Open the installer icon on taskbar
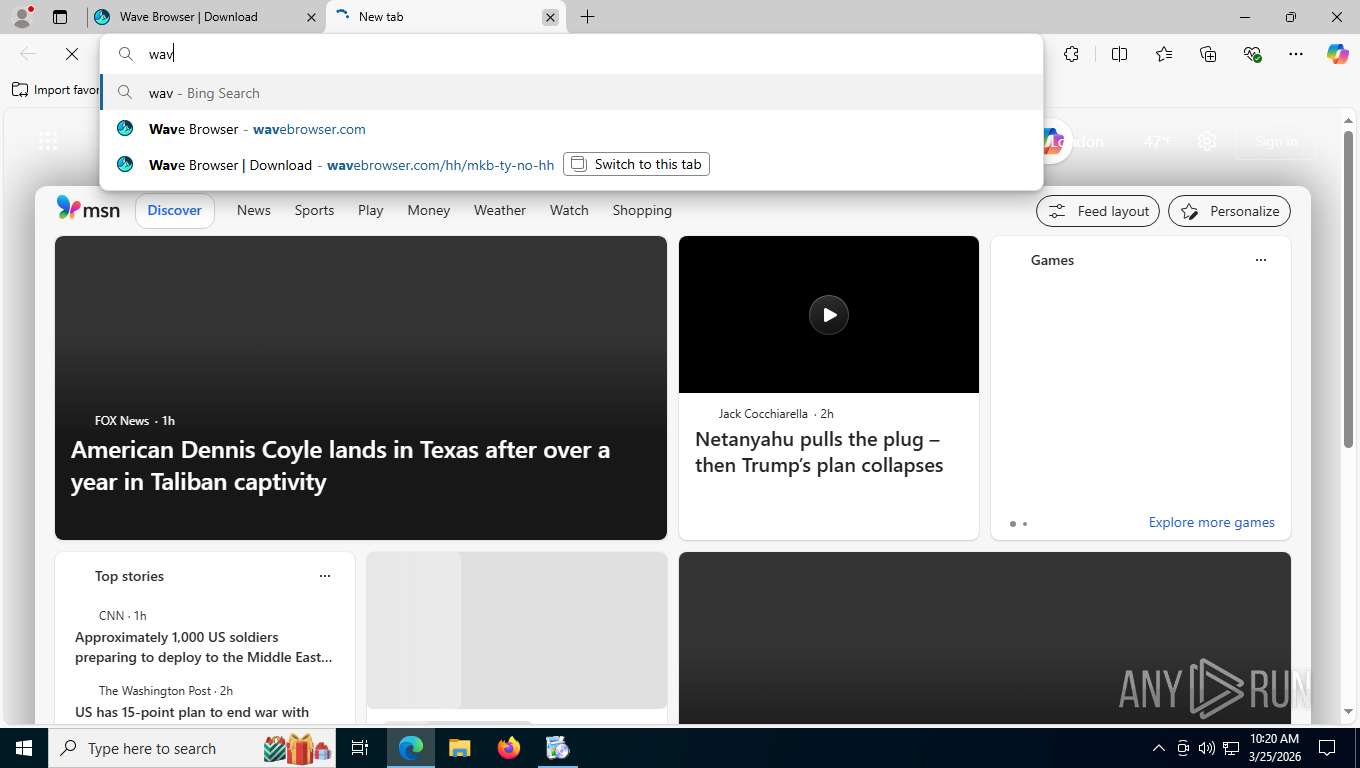The width and height of the screenshot is (1360, 768). coord(557,748)
